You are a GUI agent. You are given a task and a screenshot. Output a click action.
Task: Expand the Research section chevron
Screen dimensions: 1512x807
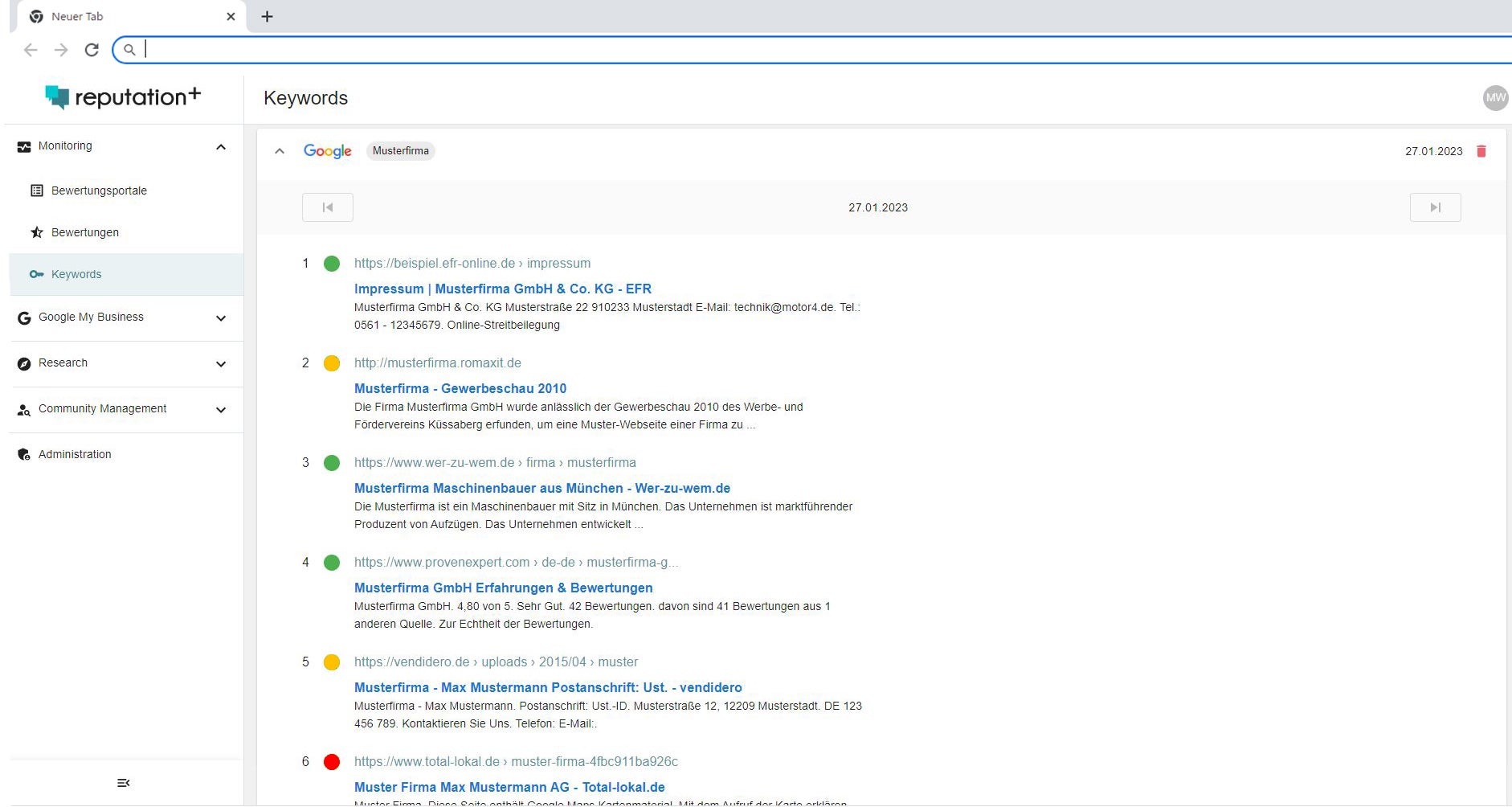pos(221,364)
